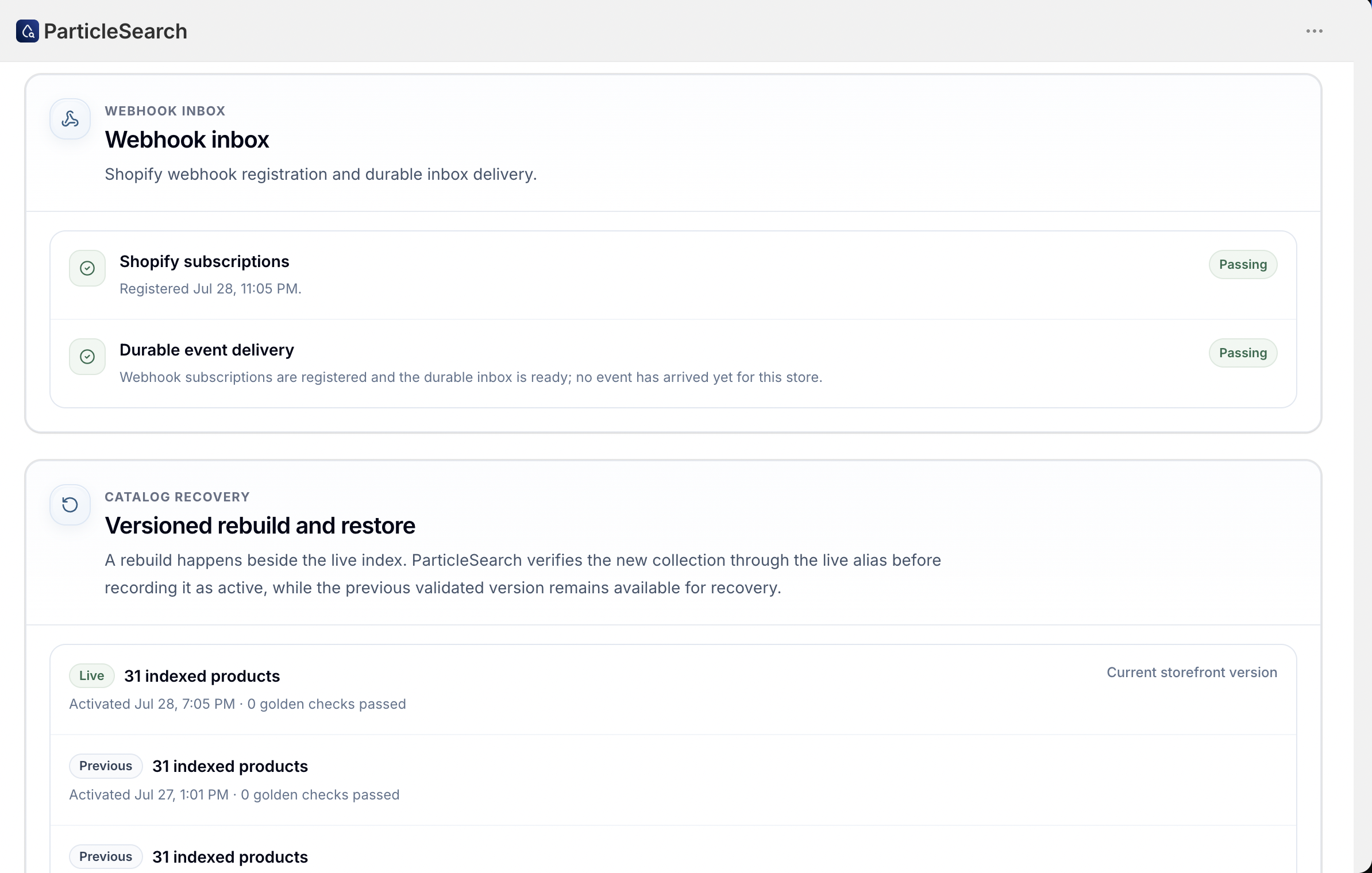Click '31 indexed products' in Jul 27 row

click(x=230, y=766)
